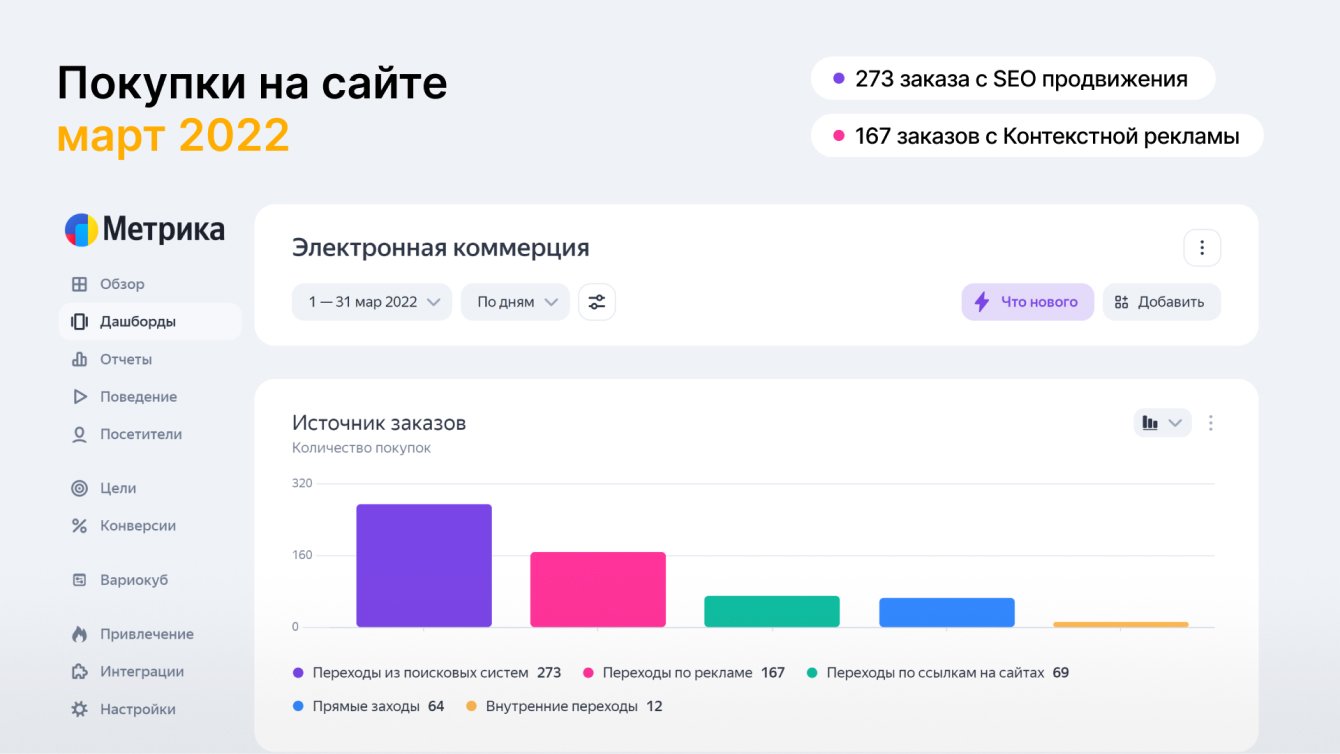The image size is (1340, 754).
Task: Click the Вариокуб sidebar icon
Action: click(x=80, y=580)
